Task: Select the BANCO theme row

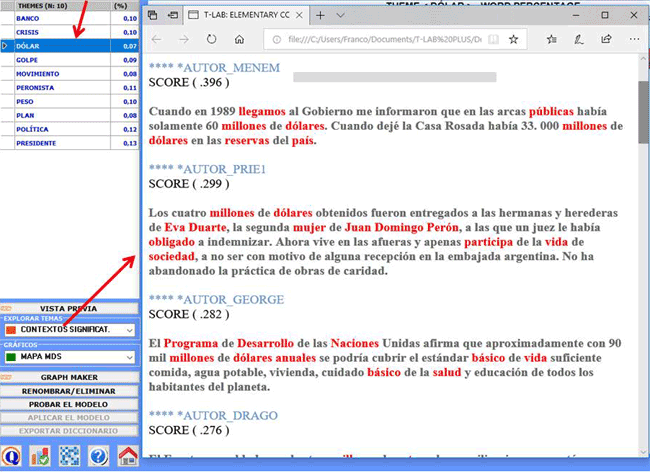Action: tap(69, 18)
